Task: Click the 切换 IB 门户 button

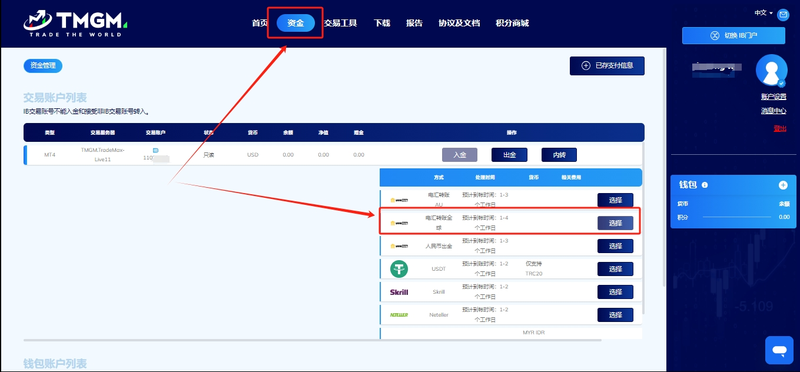Action: pos(734,36)
